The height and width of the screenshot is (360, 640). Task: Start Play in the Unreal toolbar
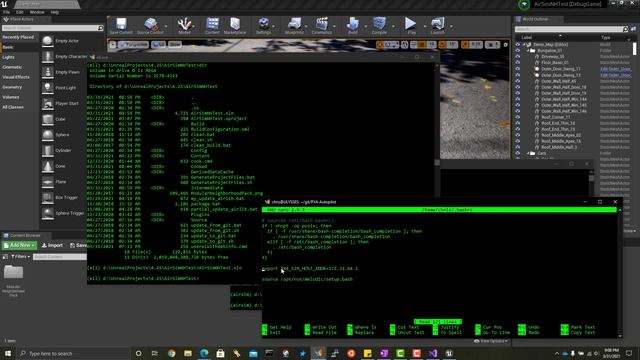click(411, 26)
